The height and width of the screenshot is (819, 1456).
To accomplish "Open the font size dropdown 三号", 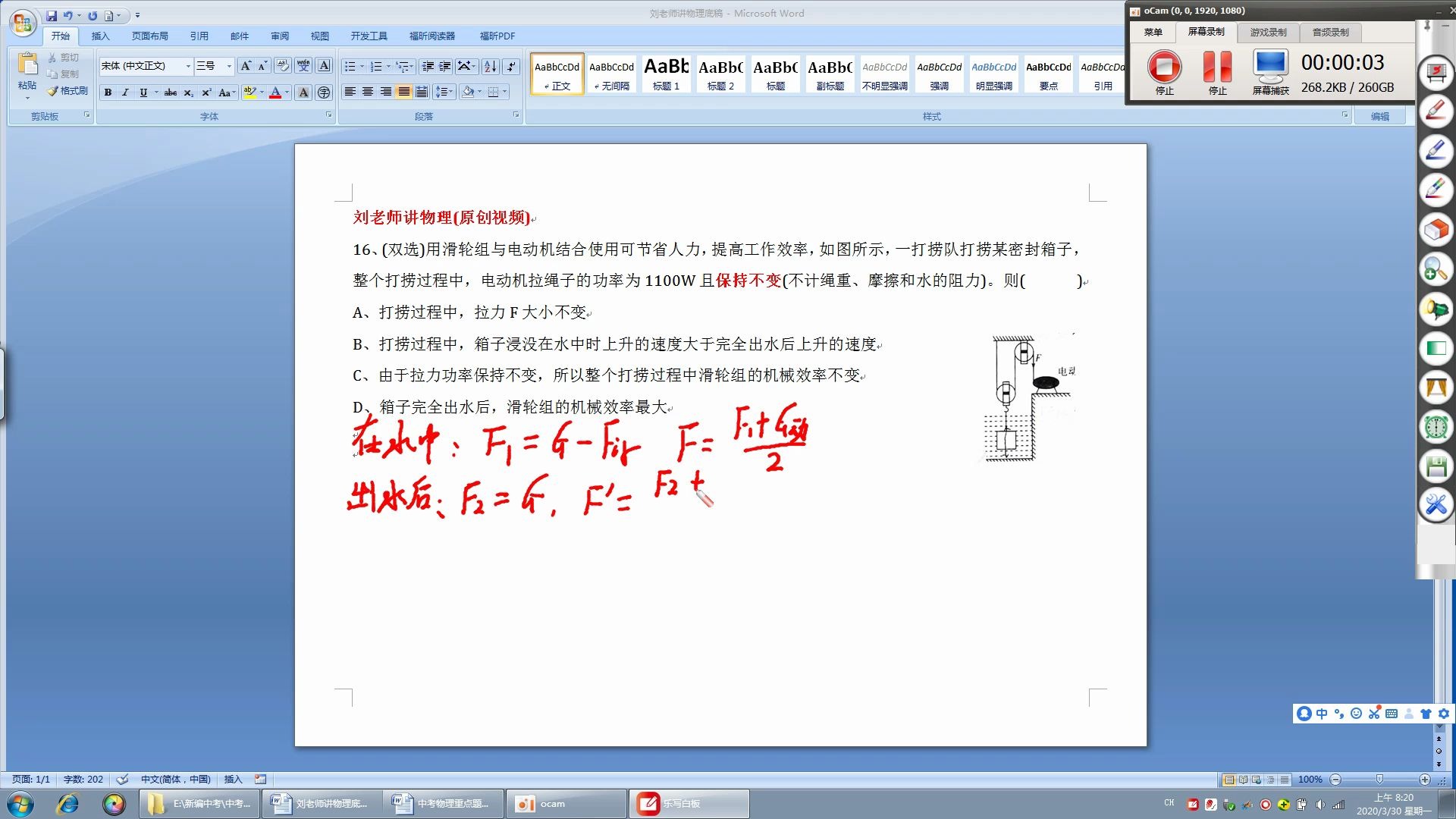I will click(x=229, y=66).
